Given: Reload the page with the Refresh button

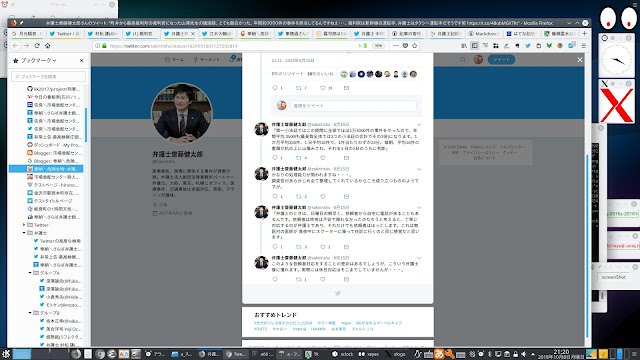Looking at the screenshot, I should pyautogui.click(x=37, y=46).
